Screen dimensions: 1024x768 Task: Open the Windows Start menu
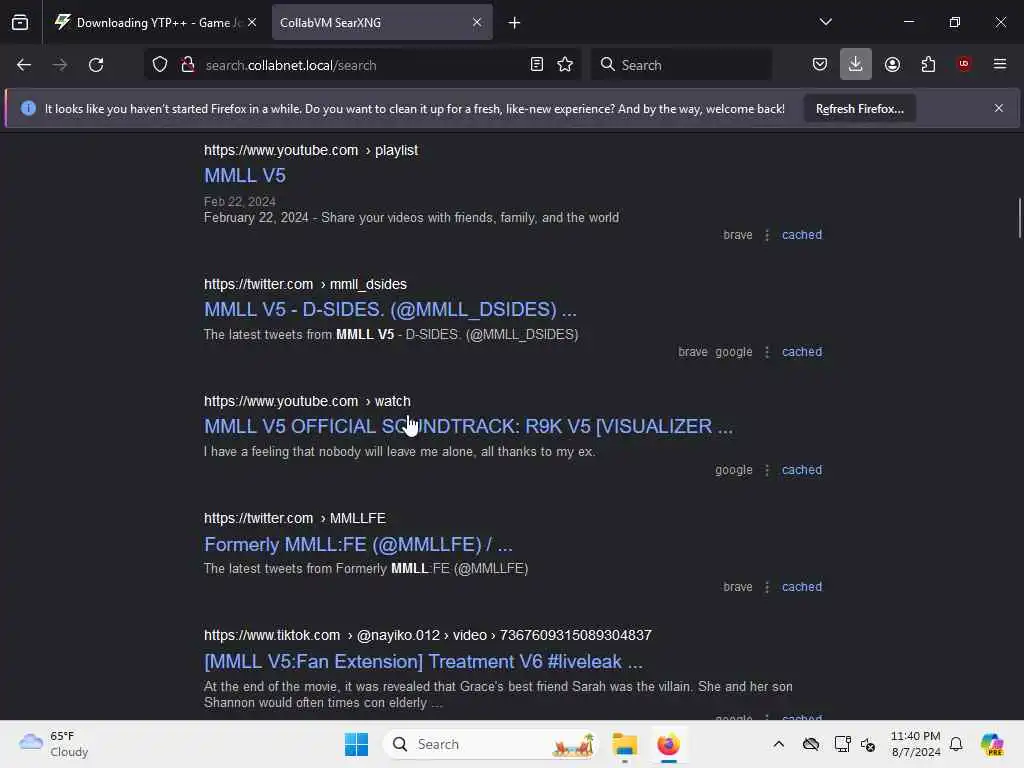click(x=357, y=744)
